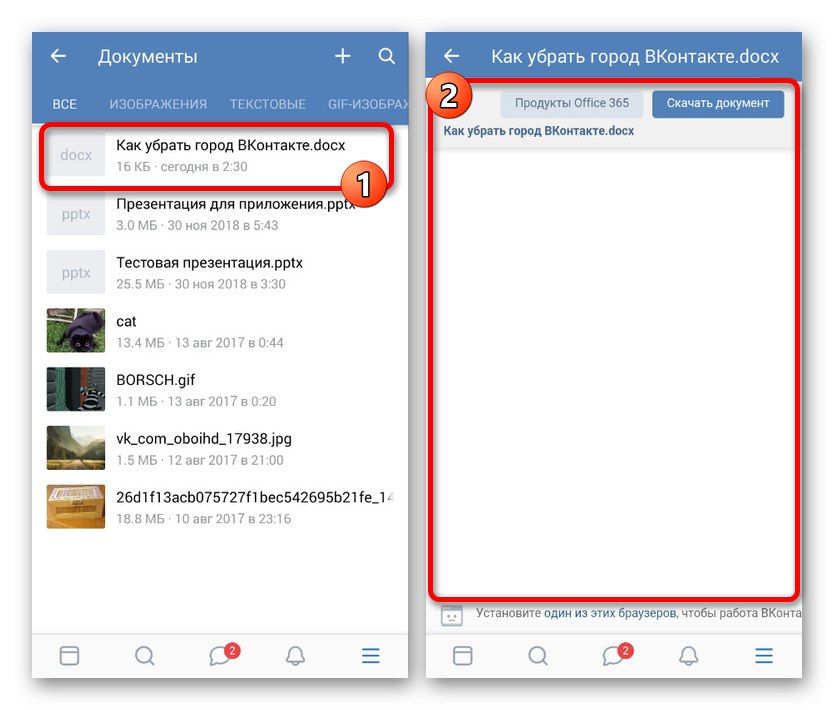Screen dimensions: 834x710
Task: Open the notifications bell
Action: [297, 656]
